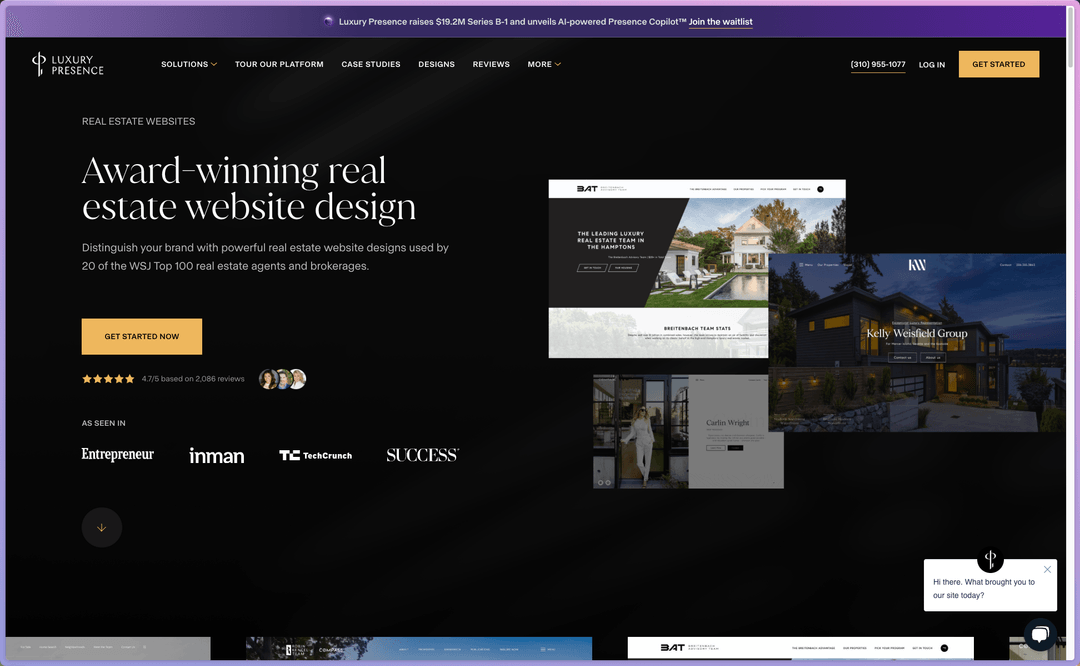Viewport: 1080px width, 666px height.
Task: Expand the More menu
Action: click(x=544, y=64)
